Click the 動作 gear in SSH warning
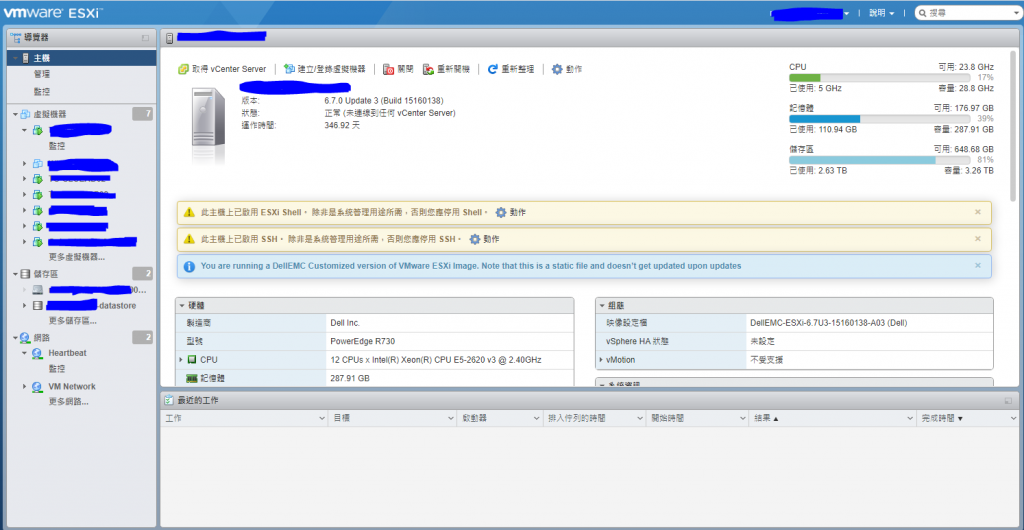The width and height of the screenshot is (1024, 530). [475, 239]
